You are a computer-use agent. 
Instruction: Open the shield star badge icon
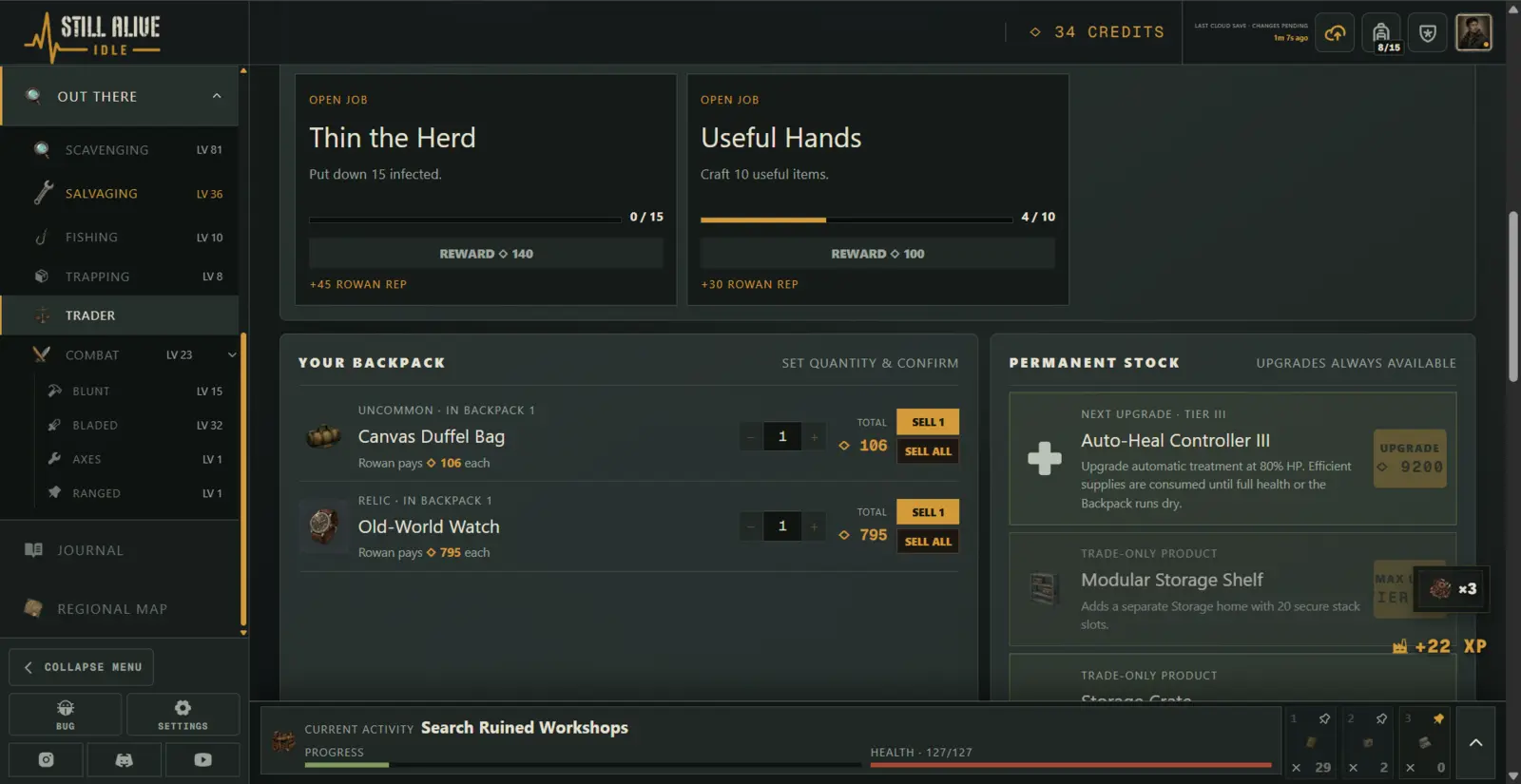[1428, 33]
